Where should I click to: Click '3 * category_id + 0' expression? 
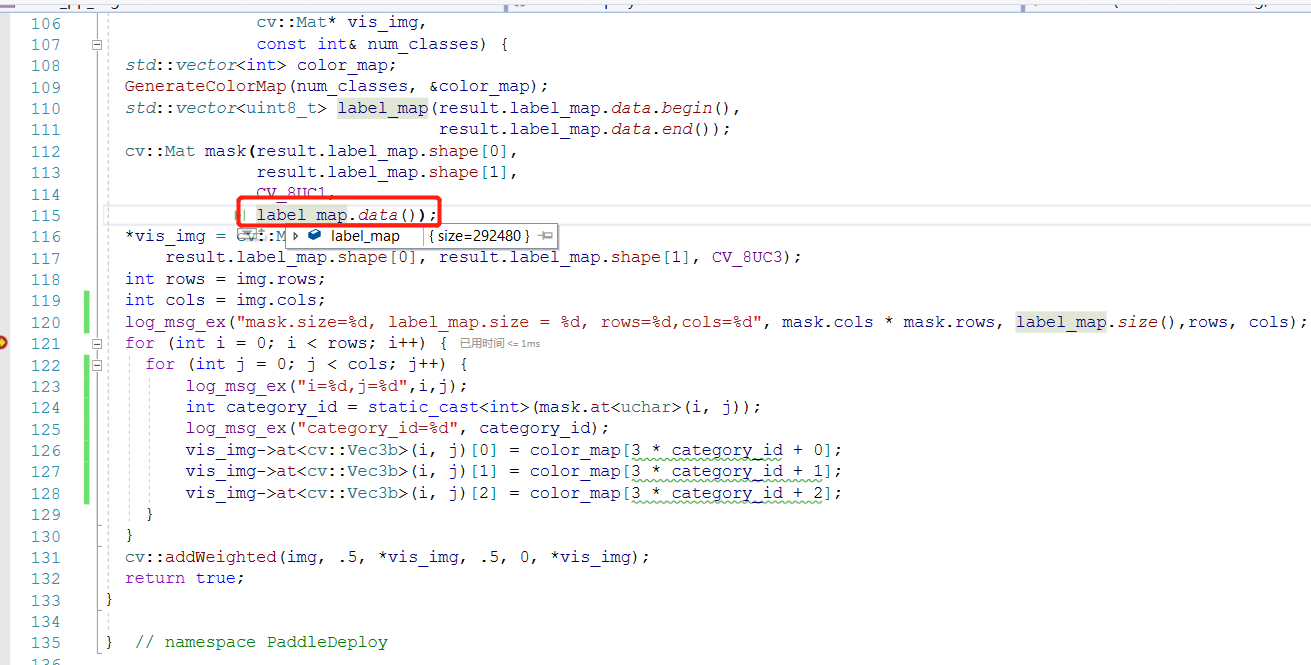tap(732, 450)
